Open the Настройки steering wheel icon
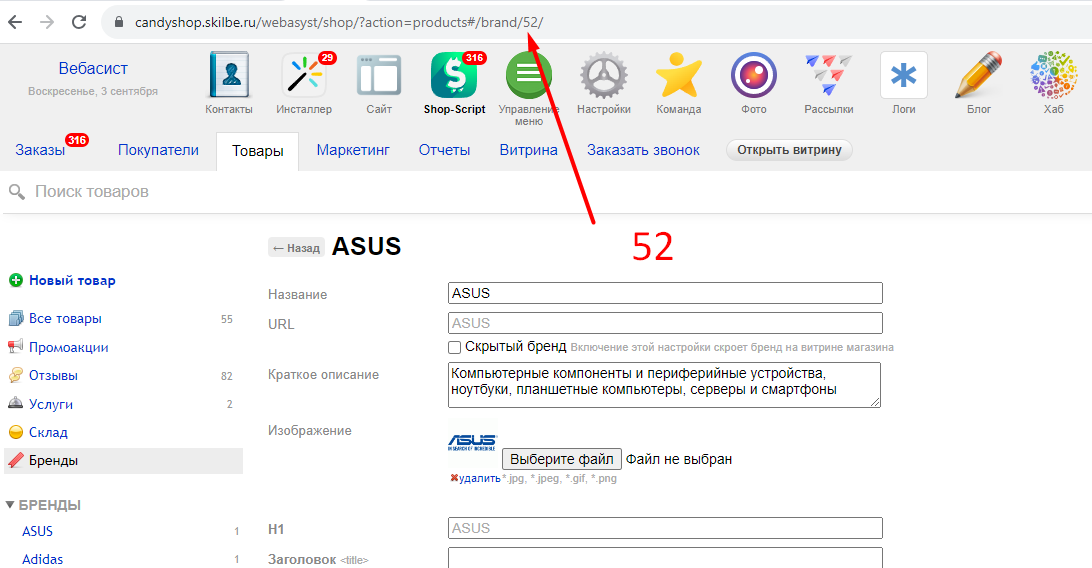Image resolution: width=1092 pixels, height=568 pixels. (x=604, y=77)
